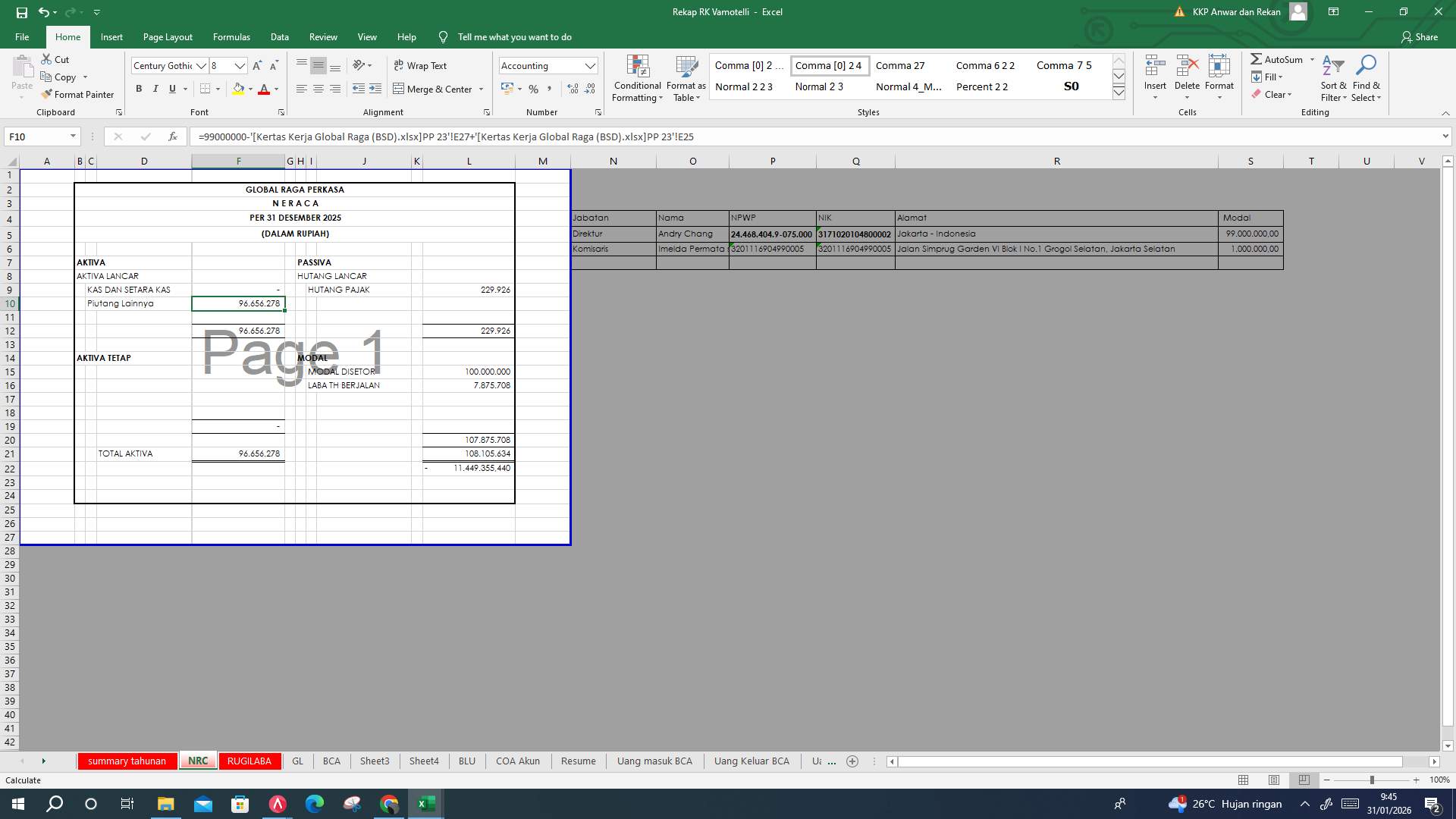Open Conditional Formatting options
Viewport: 1456px width, 819px height.
(637, 78)
